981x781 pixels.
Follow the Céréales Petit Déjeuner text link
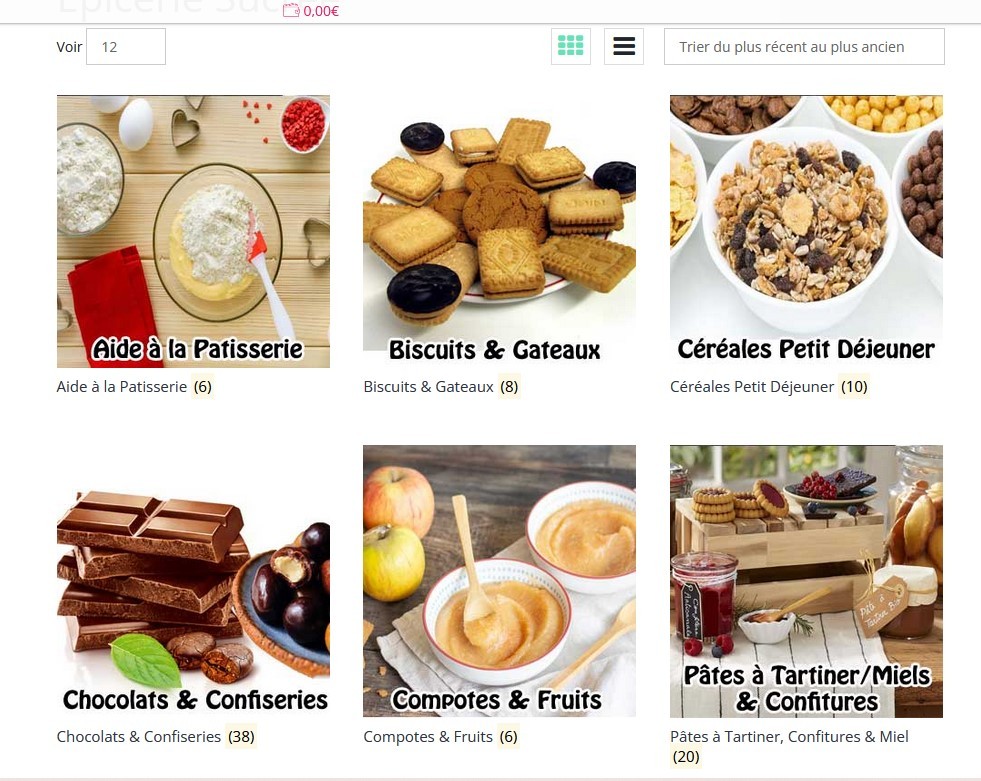752,387
